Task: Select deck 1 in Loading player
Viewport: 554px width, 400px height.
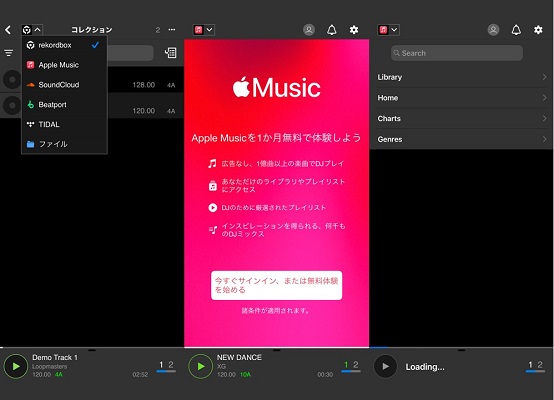Action: (530, 365)
